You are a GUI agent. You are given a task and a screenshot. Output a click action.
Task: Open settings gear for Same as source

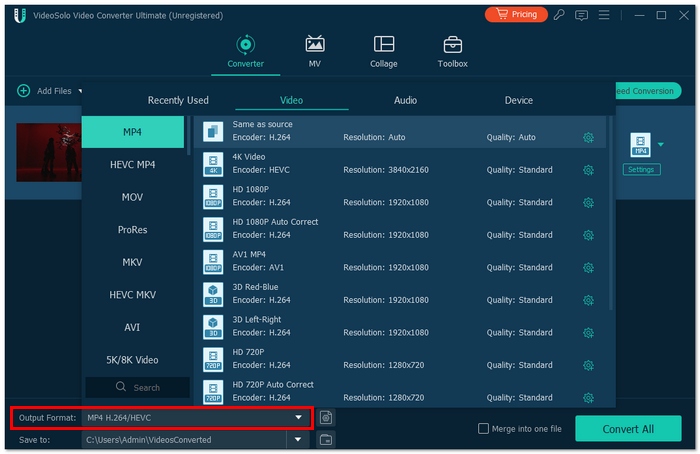(588, 137)
